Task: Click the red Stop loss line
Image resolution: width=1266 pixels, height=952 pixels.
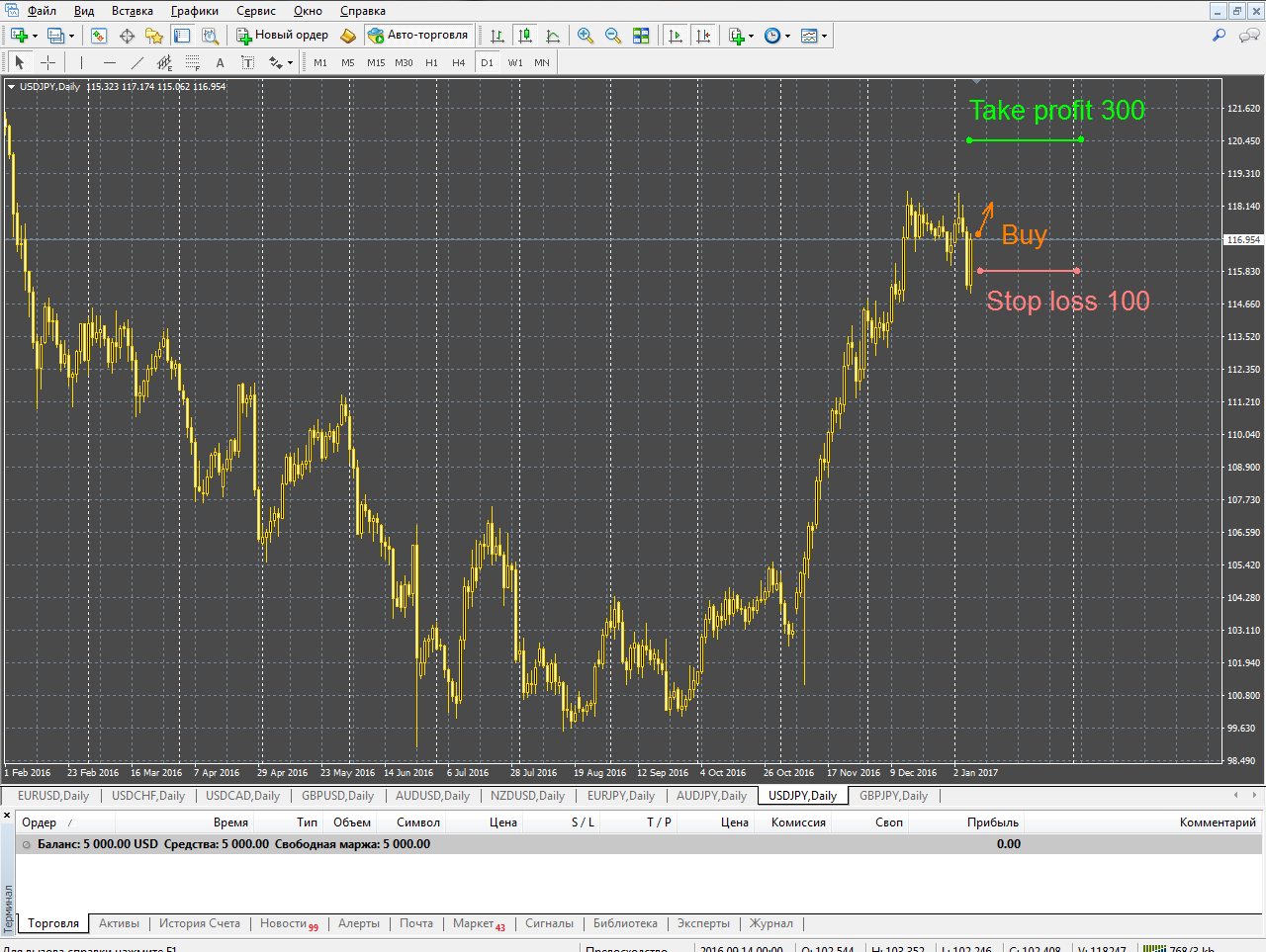Action: point(1029,271)
